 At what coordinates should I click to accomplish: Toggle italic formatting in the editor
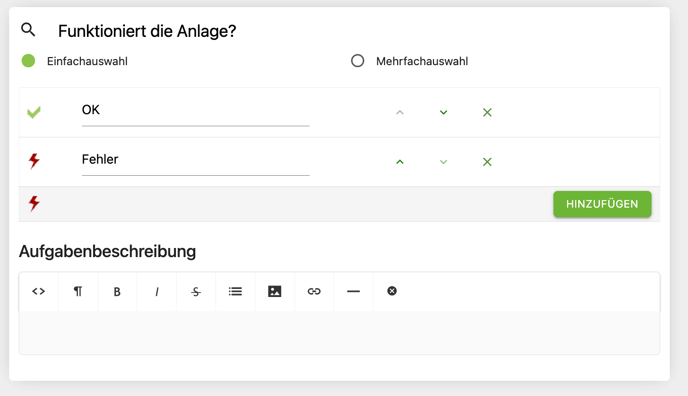click(x=157, y=291)
